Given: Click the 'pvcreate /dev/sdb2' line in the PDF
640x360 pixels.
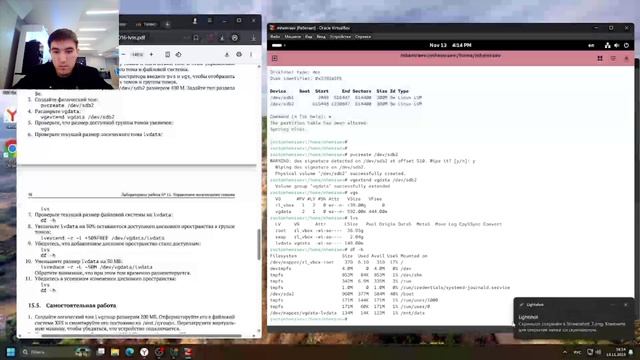Looking at the screenshot, I should [x=67, y=105].
